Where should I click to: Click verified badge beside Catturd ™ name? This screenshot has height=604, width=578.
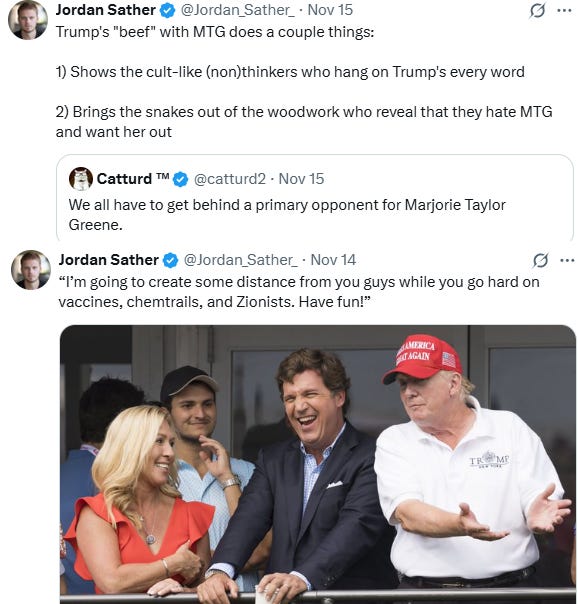coord(180,180)
